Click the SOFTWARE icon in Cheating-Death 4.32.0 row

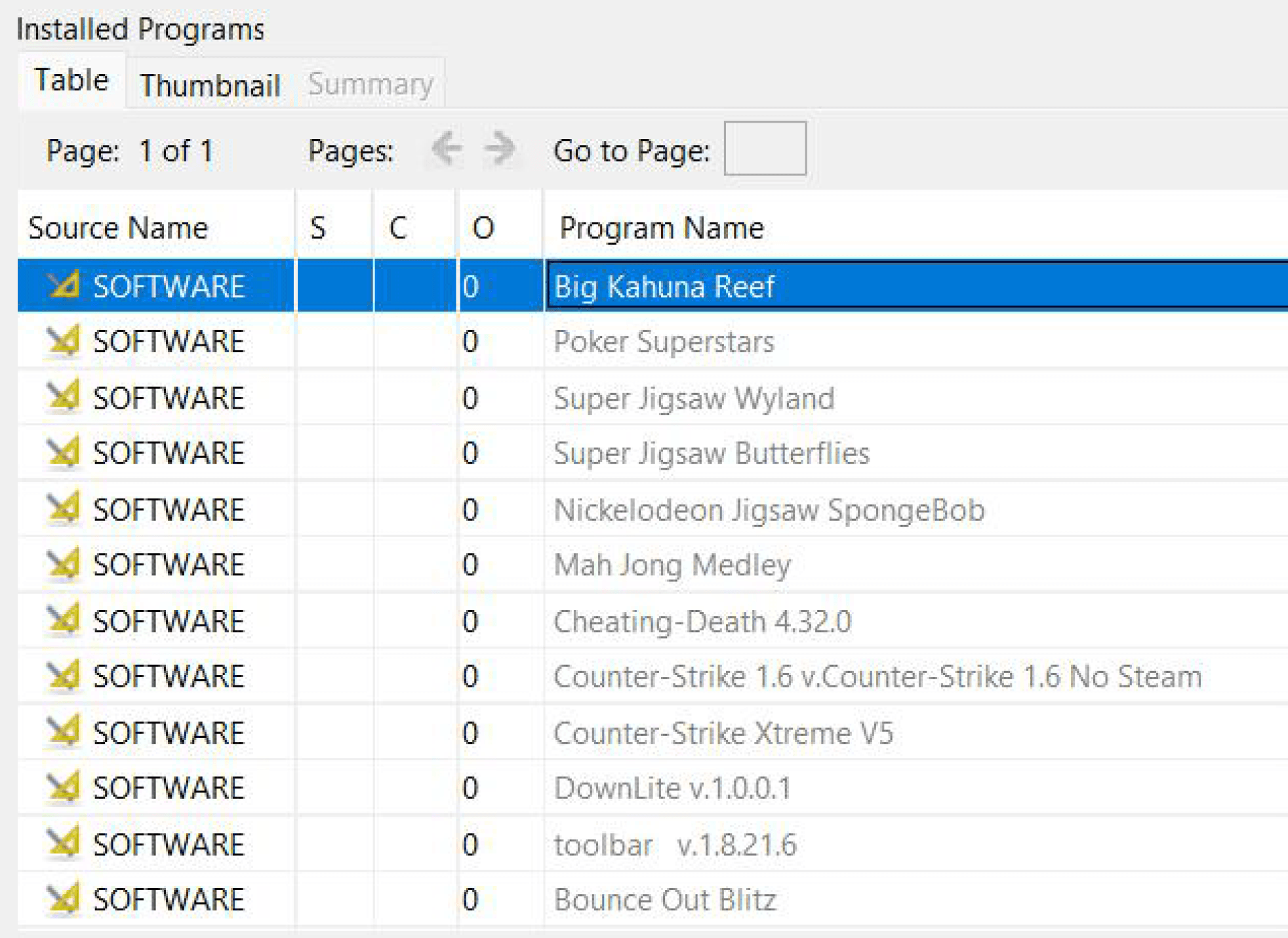(x=64, y=621)
